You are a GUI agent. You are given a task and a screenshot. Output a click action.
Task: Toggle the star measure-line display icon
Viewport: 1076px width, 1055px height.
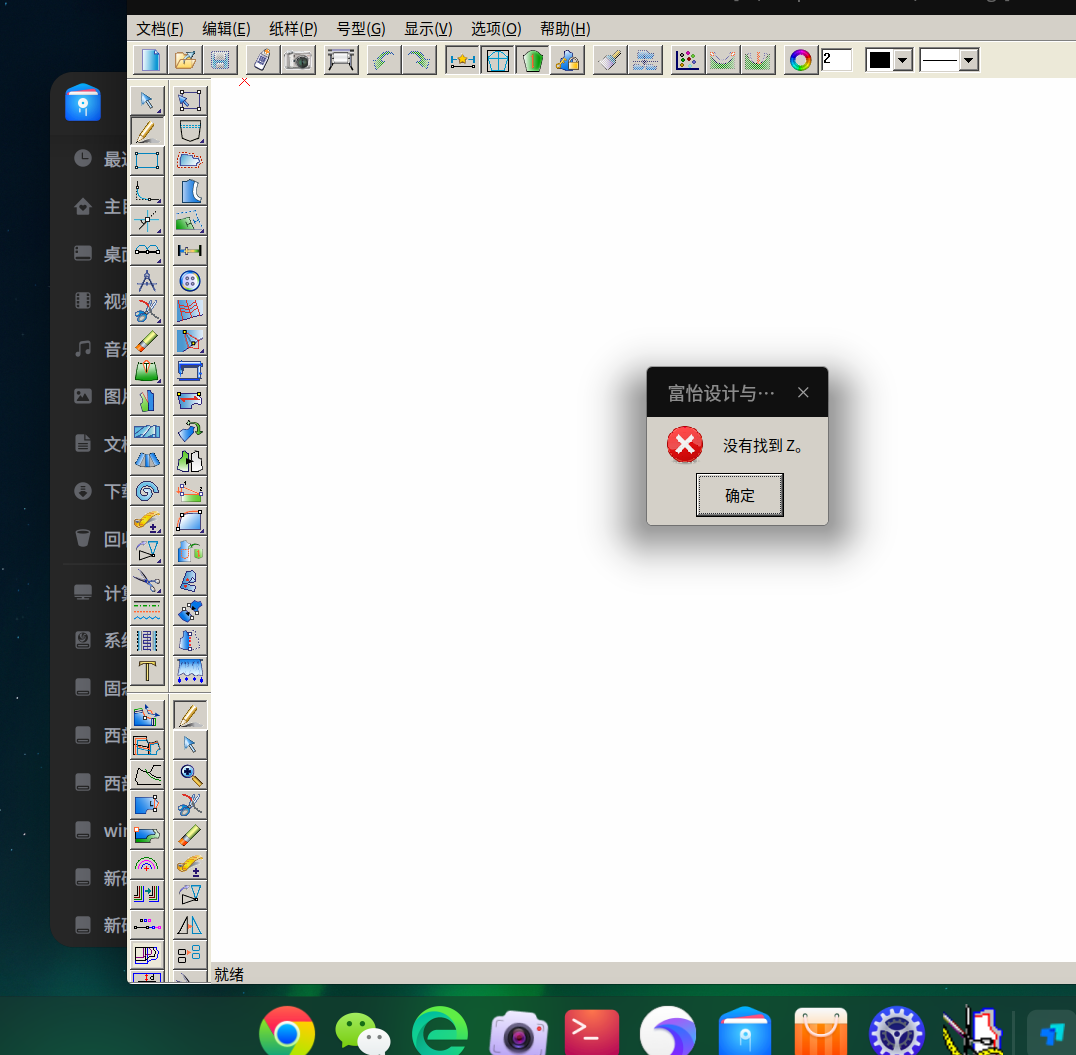(x=463, y=60)
